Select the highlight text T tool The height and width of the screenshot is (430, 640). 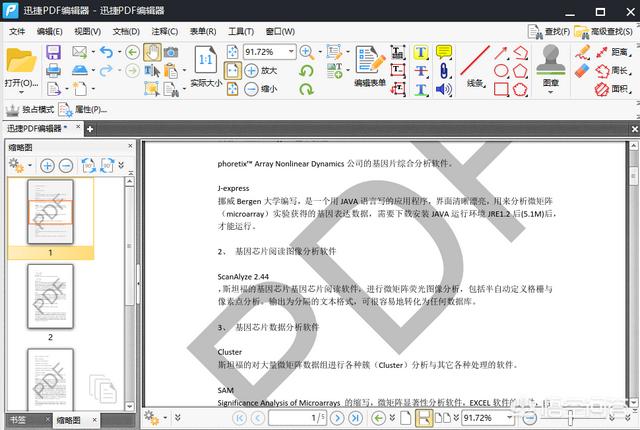point(421,52)
